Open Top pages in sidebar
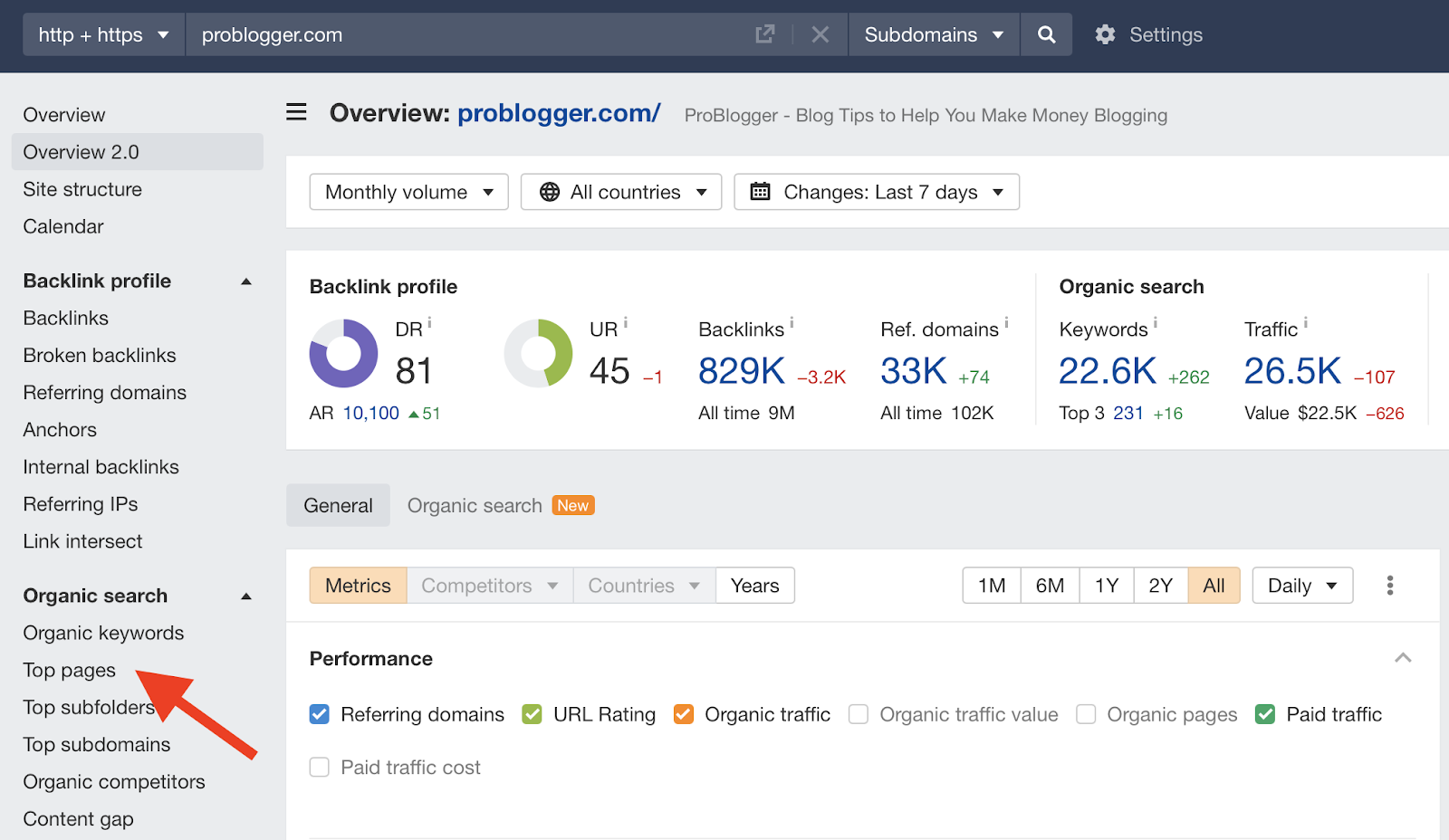Screen dimensions: 1449x840 [x=70, y=671]
